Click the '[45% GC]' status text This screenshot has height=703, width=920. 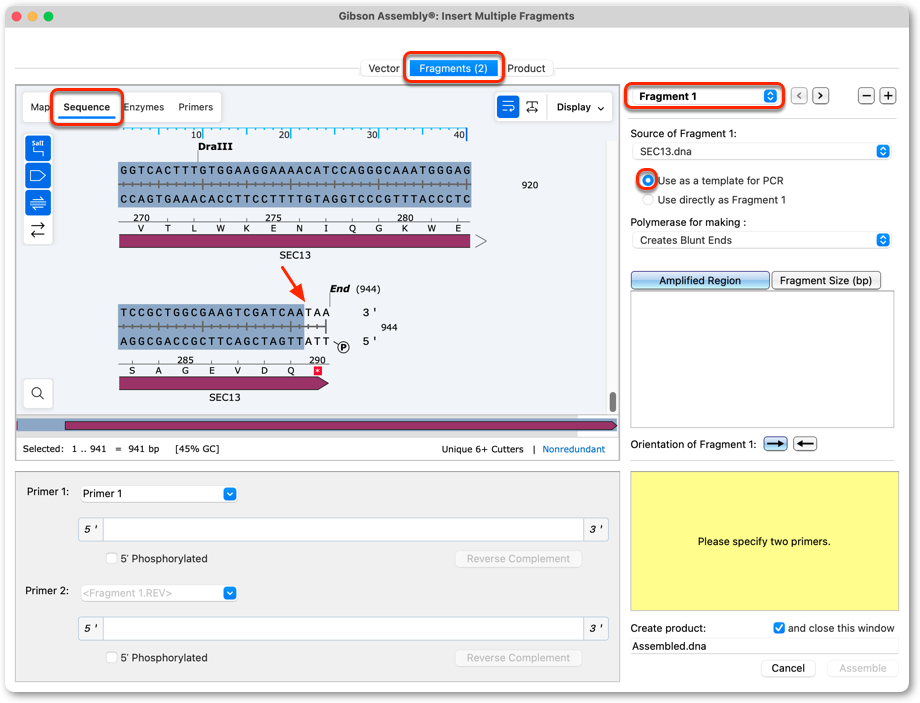197,449
